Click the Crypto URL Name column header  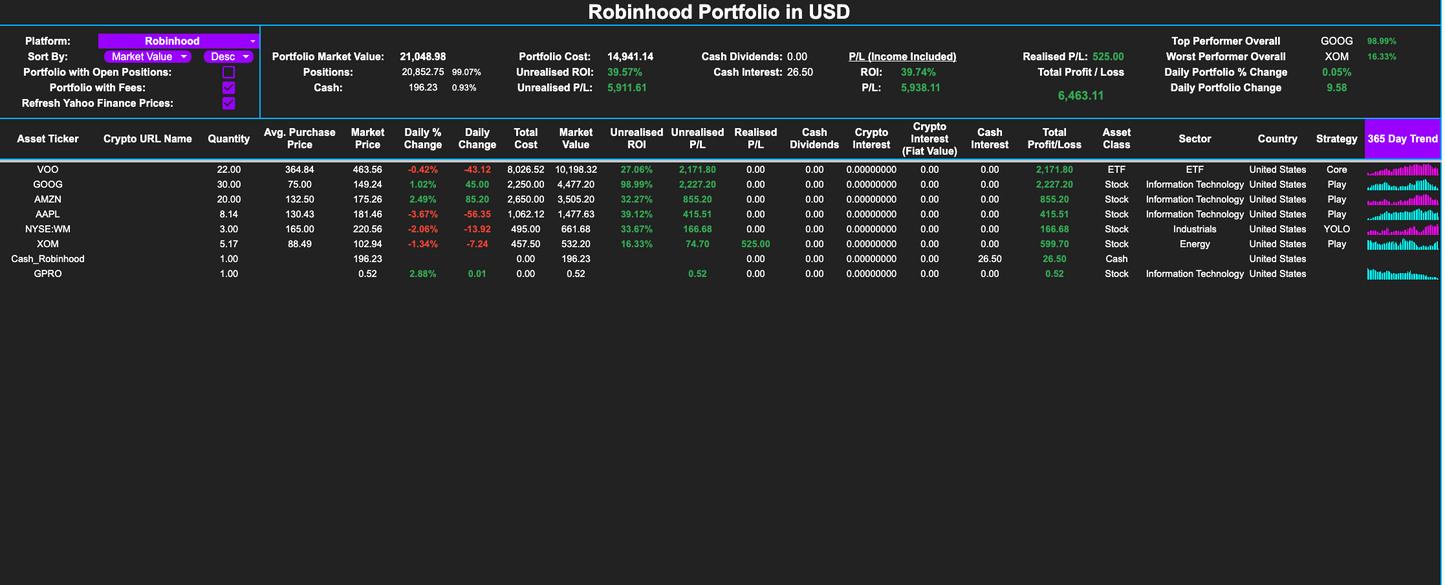point(148,139)
